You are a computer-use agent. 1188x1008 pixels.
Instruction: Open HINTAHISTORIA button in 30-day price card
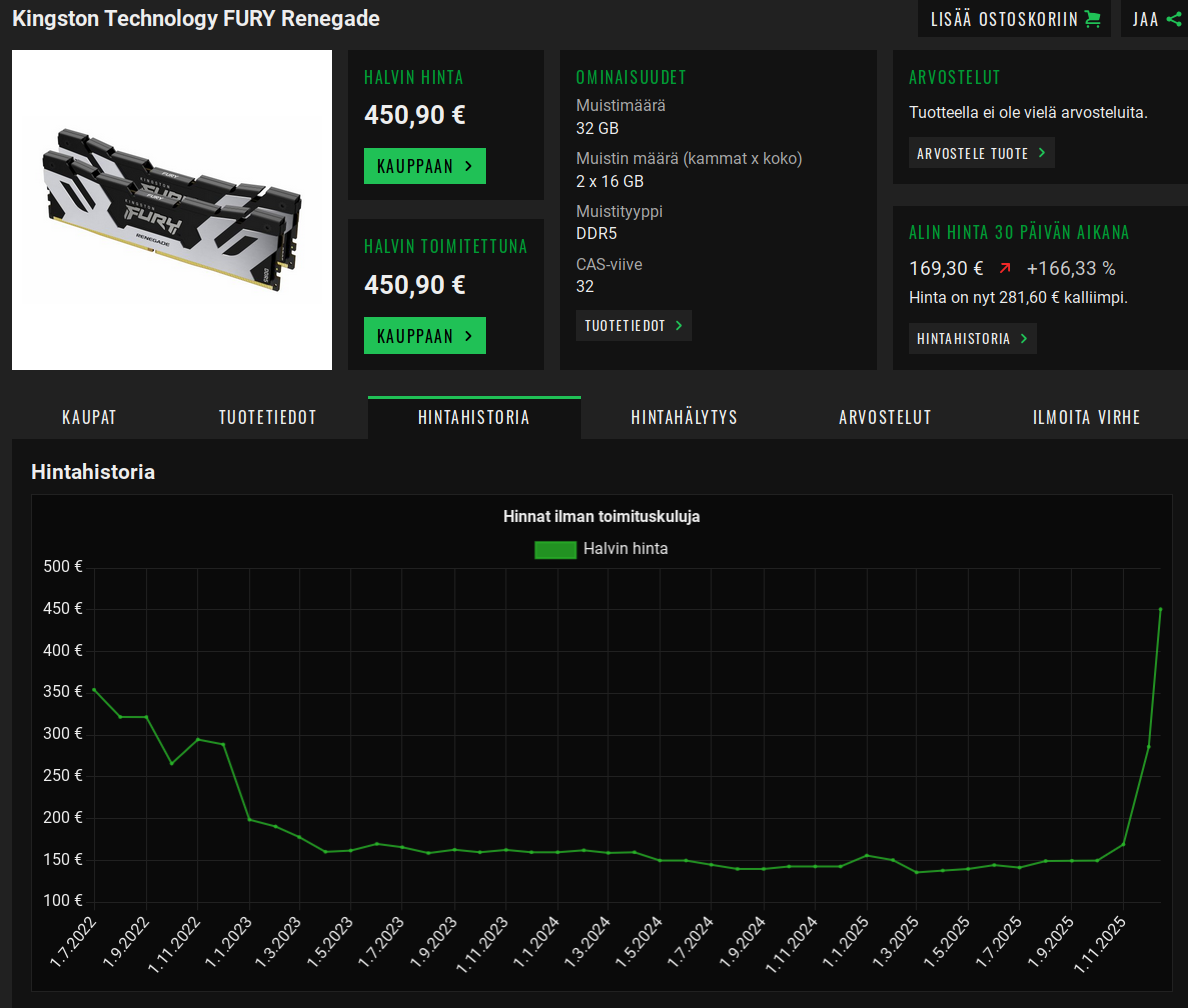(x=972, y=339)
